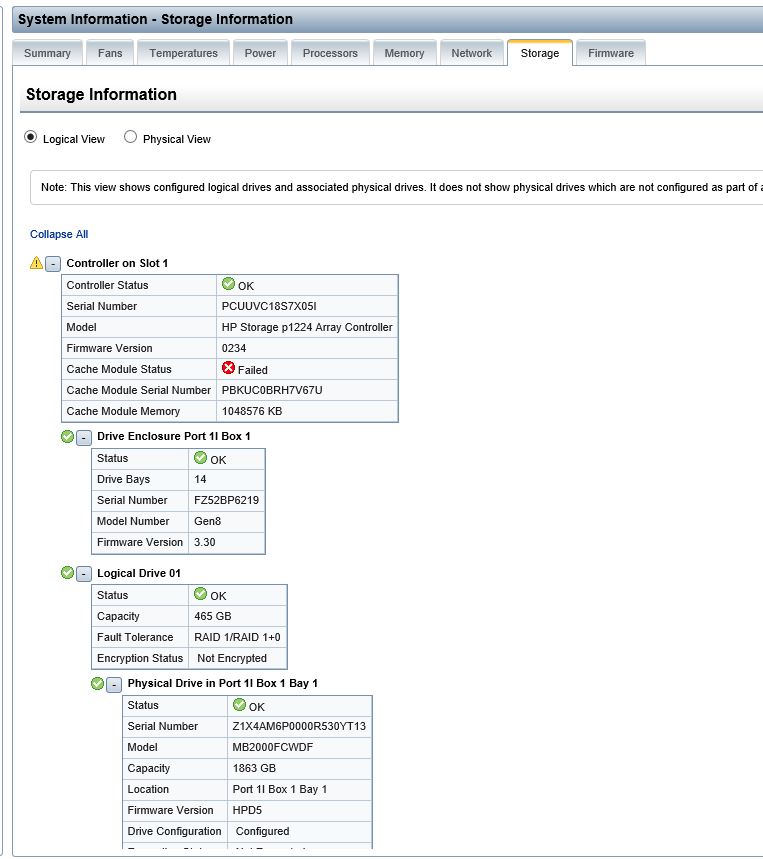Viewport: 763px width, 859px height.
Task: Open the Firmware tab
Action: pos(610,53)
